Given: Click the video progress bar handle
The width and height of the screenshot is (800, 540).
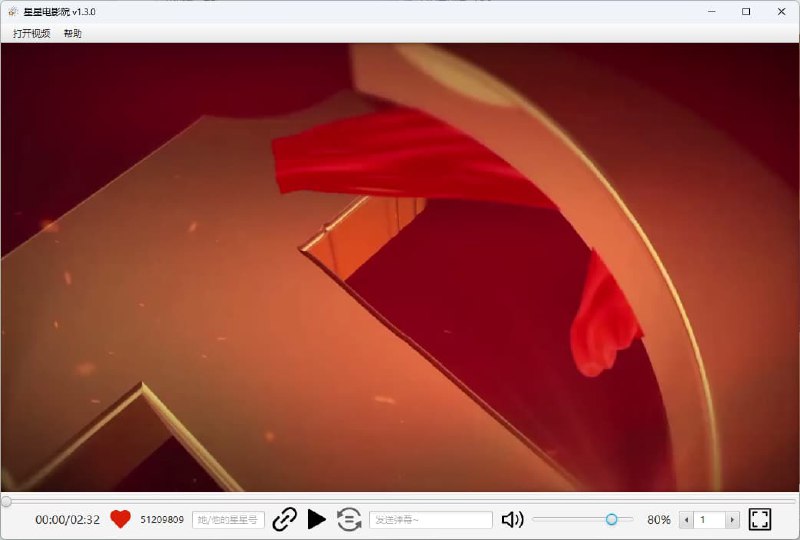Looking at the screenshot, I should pyautogui.click(x=6, y=502).
